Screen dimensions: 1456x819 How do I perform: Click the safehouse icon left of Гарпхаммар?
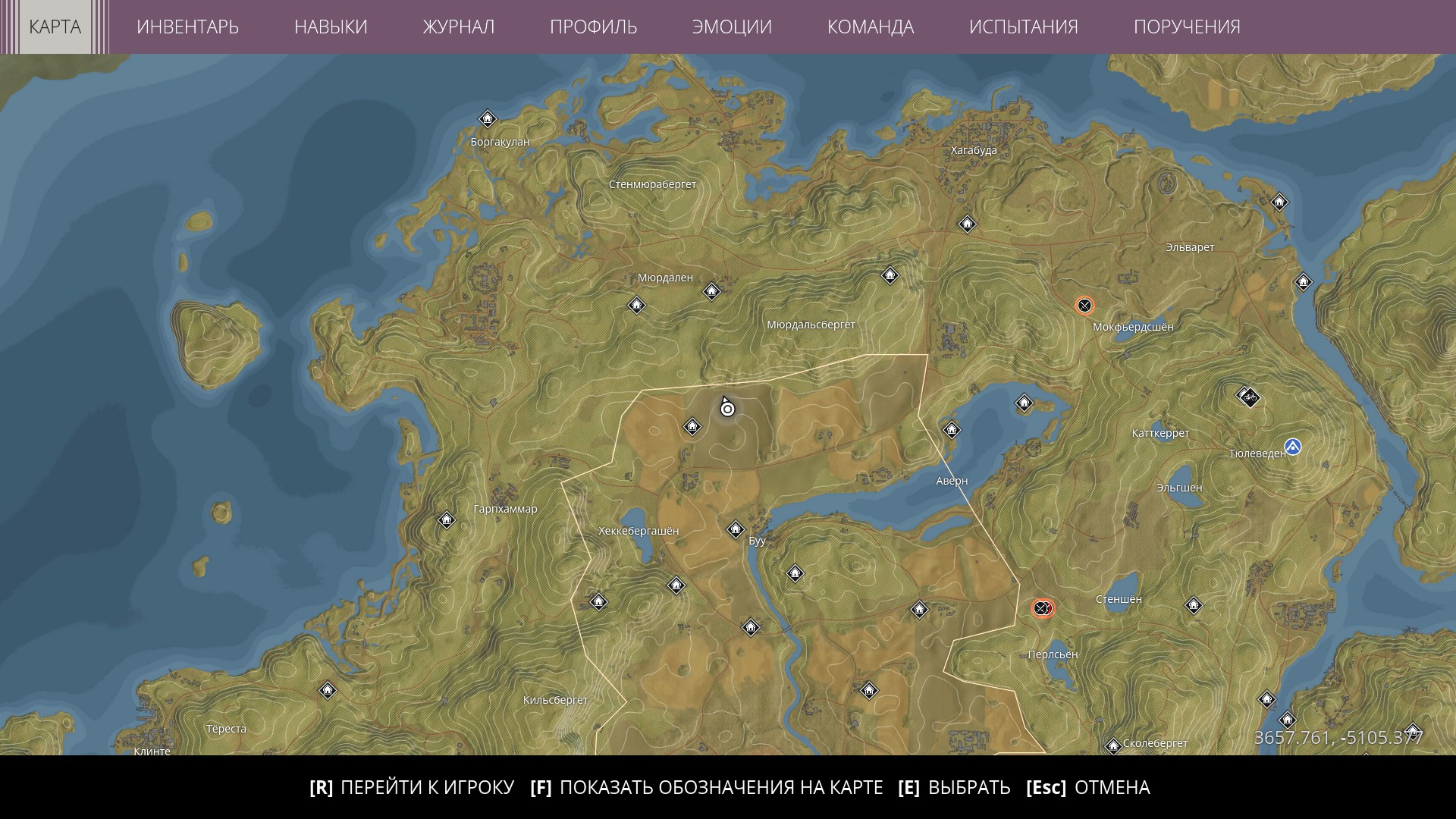click(x=447, y=519)
